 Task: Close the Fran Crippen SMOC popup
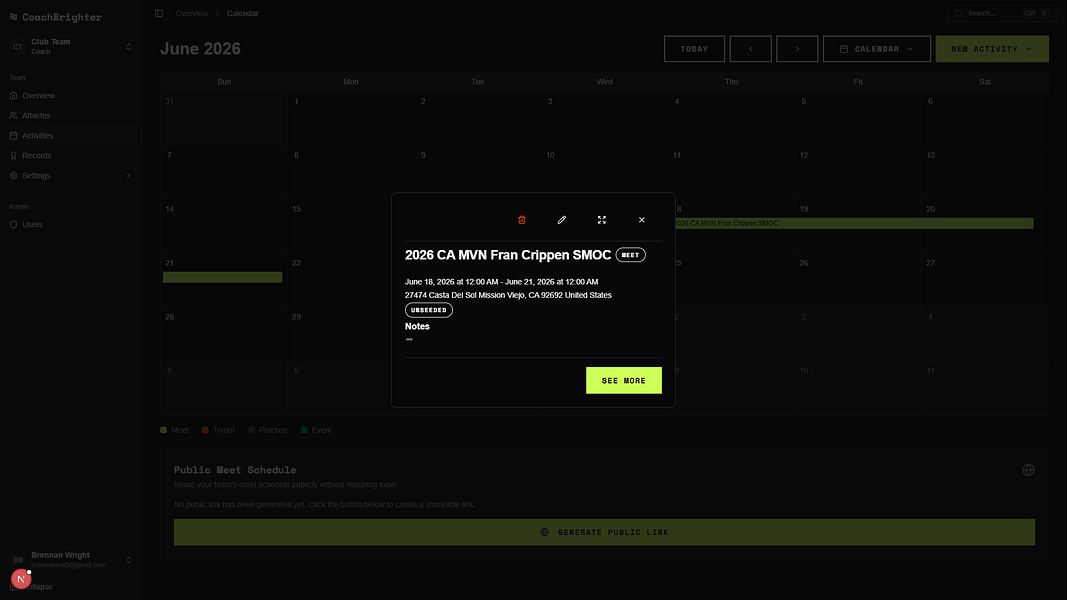642,220
